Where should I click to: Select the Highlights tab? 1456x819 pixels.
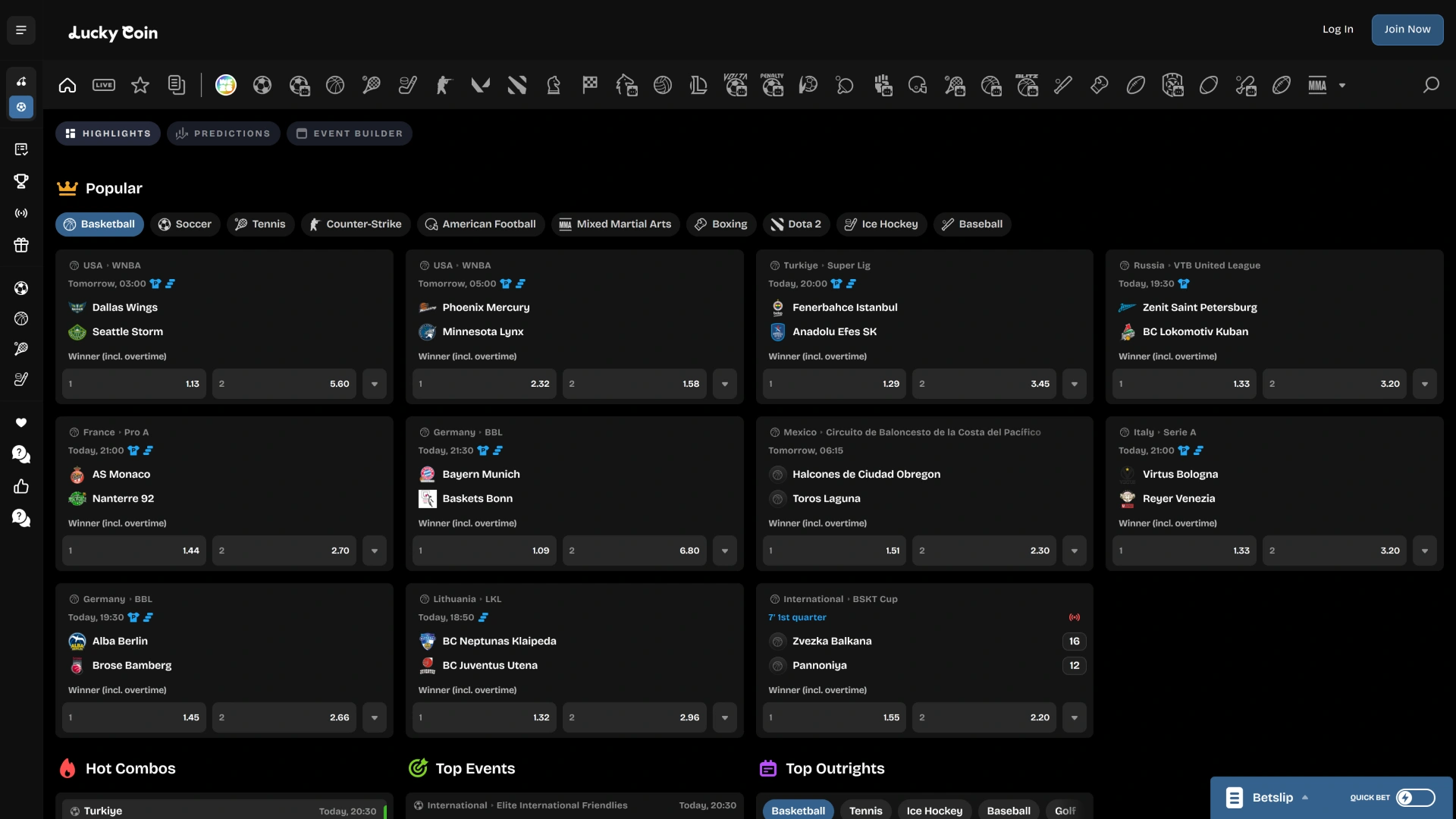click(108, 133)
